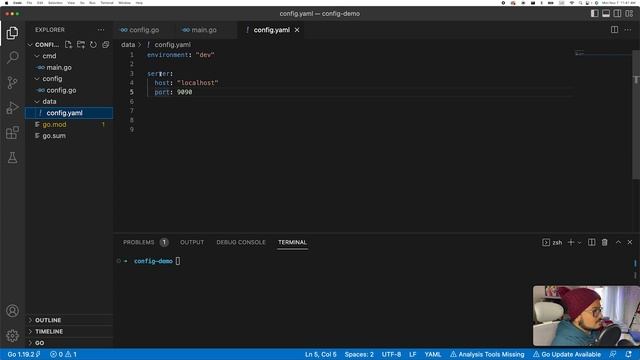The width and height of the screenshot is (640, 360).
Task: Change language mode from YAML
Action: pos(433,354)
